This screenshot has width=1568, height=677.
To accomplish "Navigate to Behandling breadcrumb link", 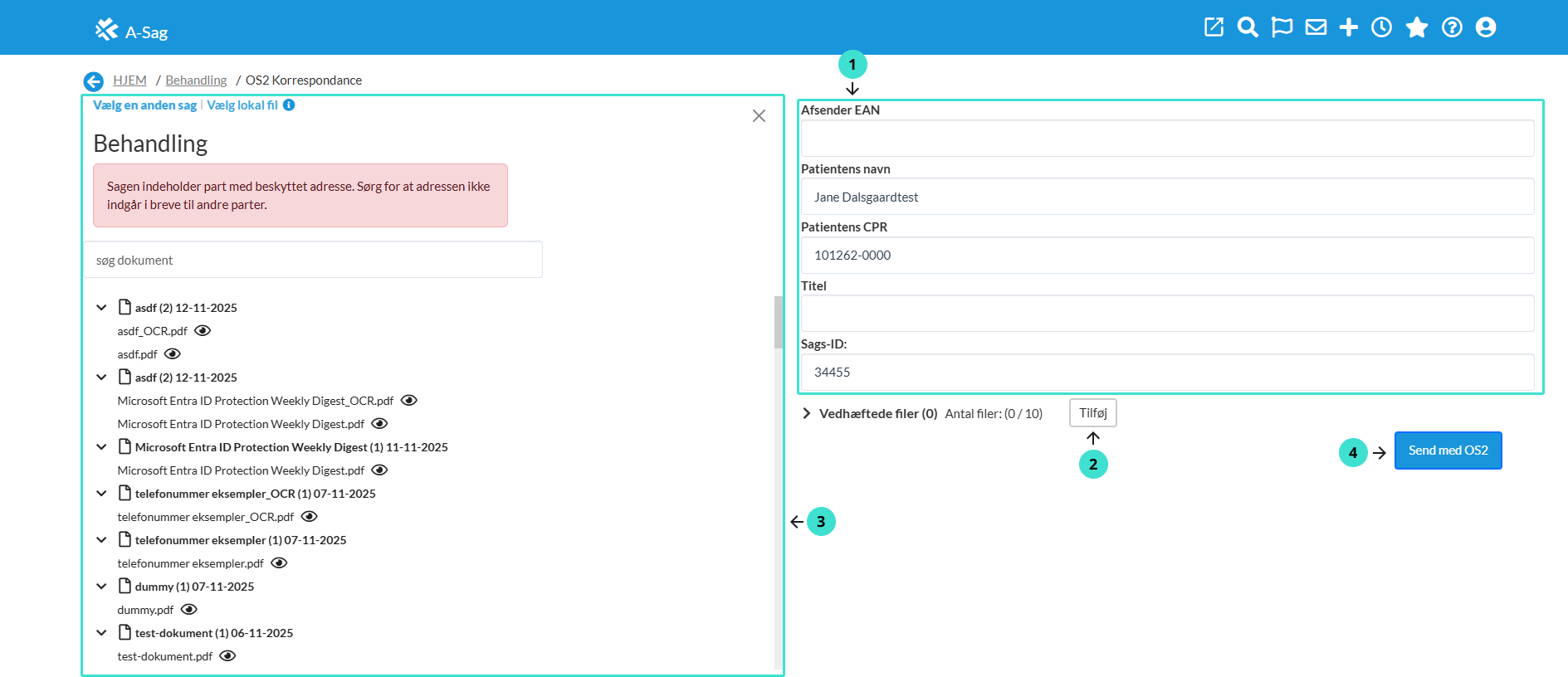I will click(x=196, y=80).
